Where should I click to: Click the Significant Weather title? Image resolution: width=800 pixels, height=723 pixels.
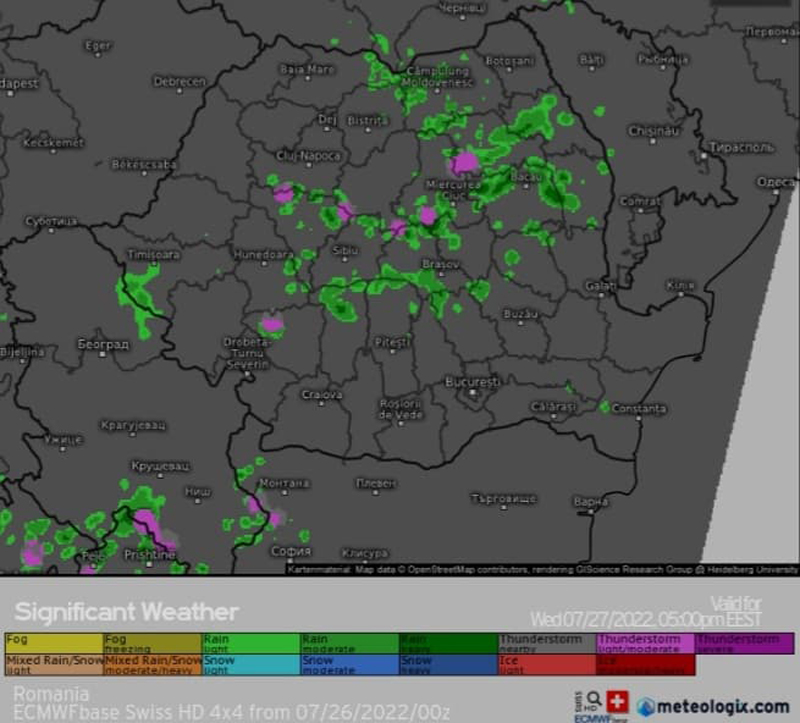pos(126,611)
